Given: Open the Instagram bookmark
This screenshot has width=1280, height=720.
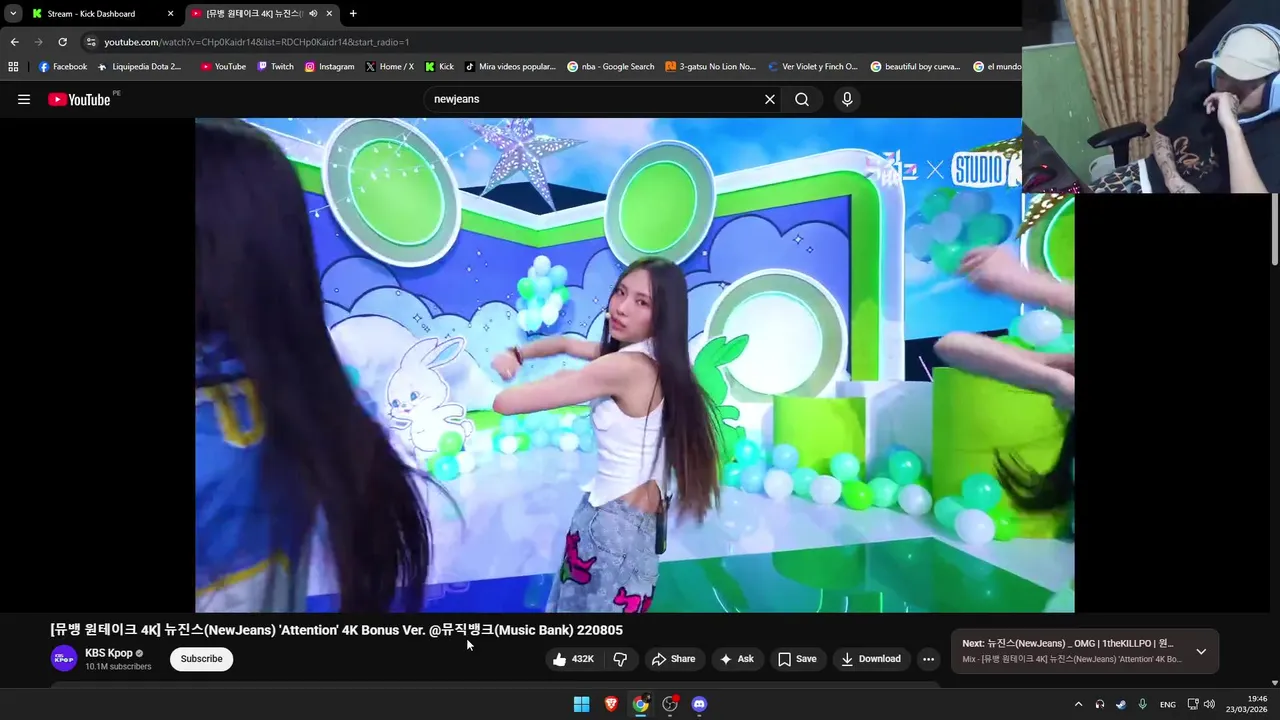Looking at the screenshot, I should point(330,67).
